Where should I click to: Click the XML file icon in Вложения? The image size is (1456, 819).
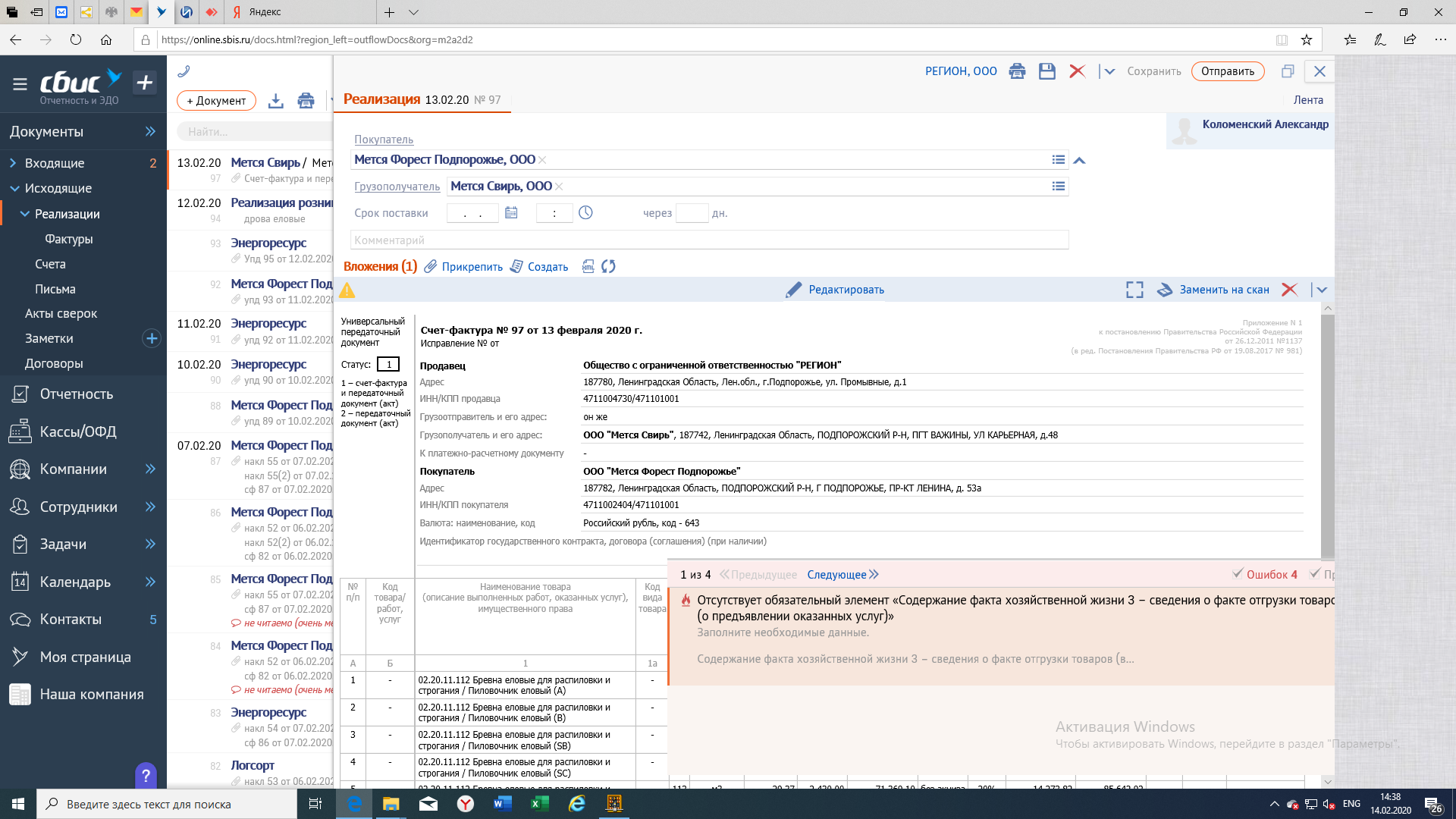point(588,266)
